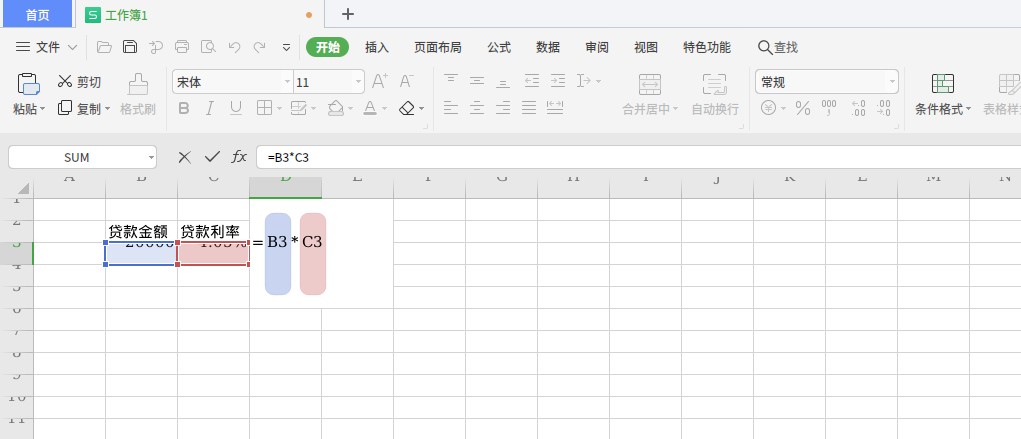
Task: Click the Increase Decimal icon
Action: coord(858,108)
